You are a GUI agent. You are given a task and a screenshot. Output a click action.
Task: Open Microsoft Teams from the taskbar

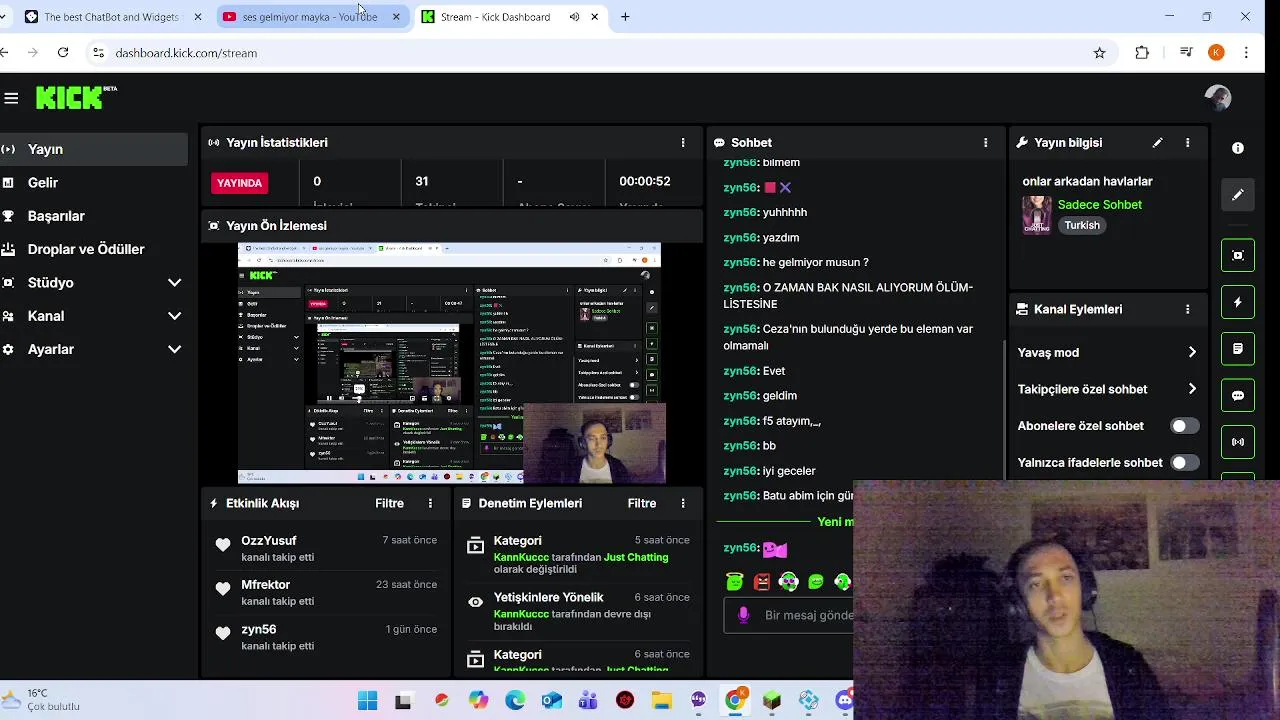(x=588, y=701)
